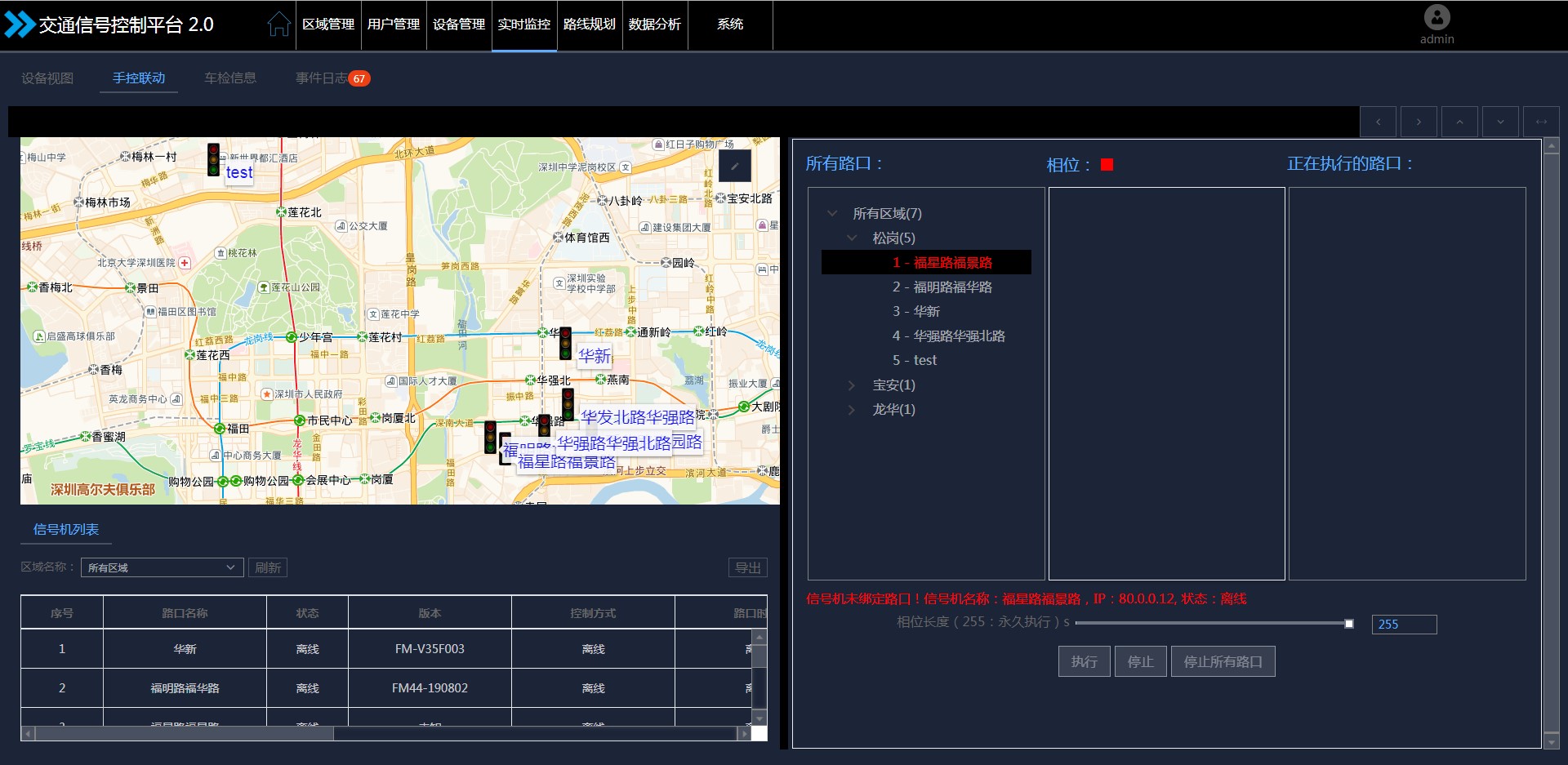Image resolution: width=1568 pixels, height=765 pixels.
Task: Click the pencil edit icon on the map
Action: (x=734, y=166)
